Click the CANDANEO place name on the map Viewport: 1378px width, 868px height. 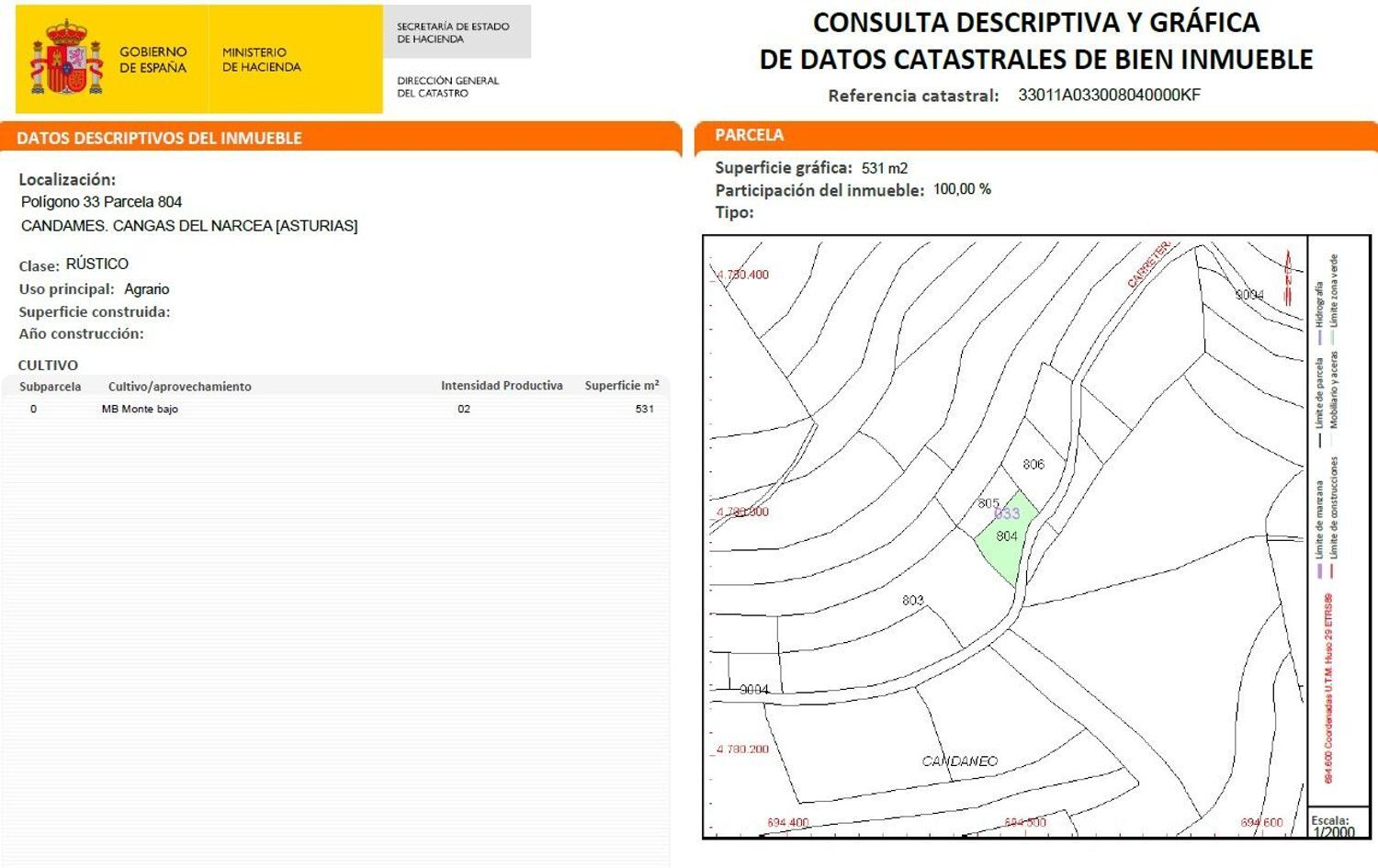click(x=959, y=761)
